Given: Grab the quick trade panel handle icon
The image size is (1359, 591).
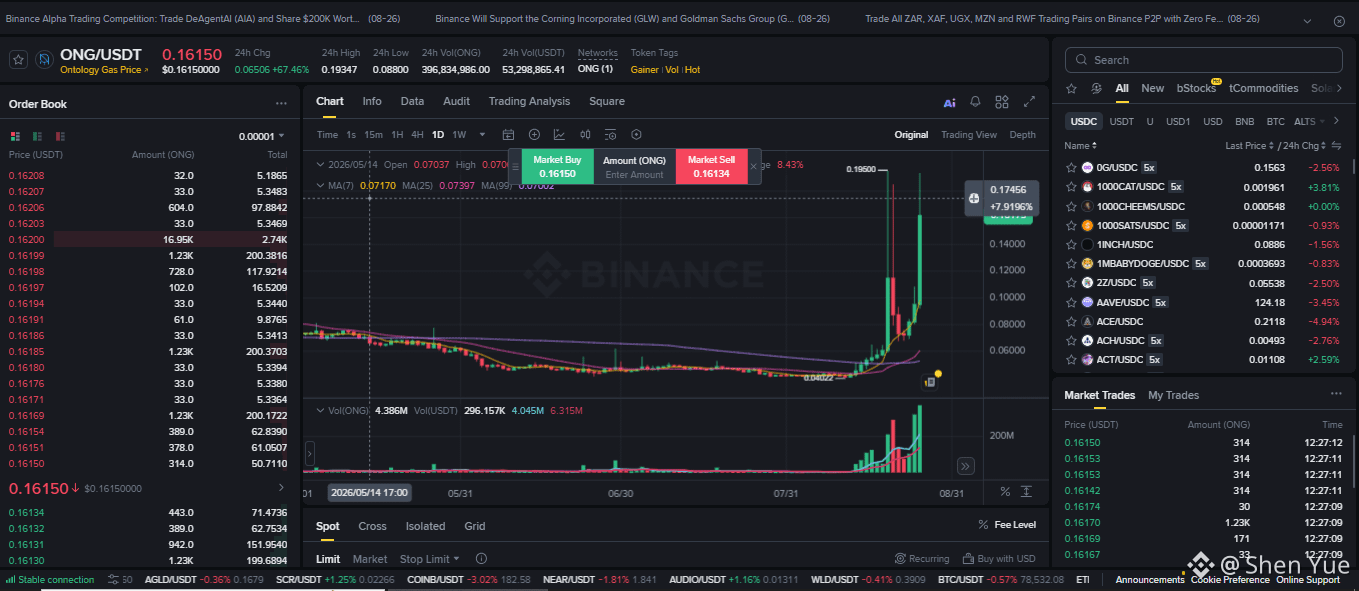Looking at the screenshot, I should [x=515, y=167].
